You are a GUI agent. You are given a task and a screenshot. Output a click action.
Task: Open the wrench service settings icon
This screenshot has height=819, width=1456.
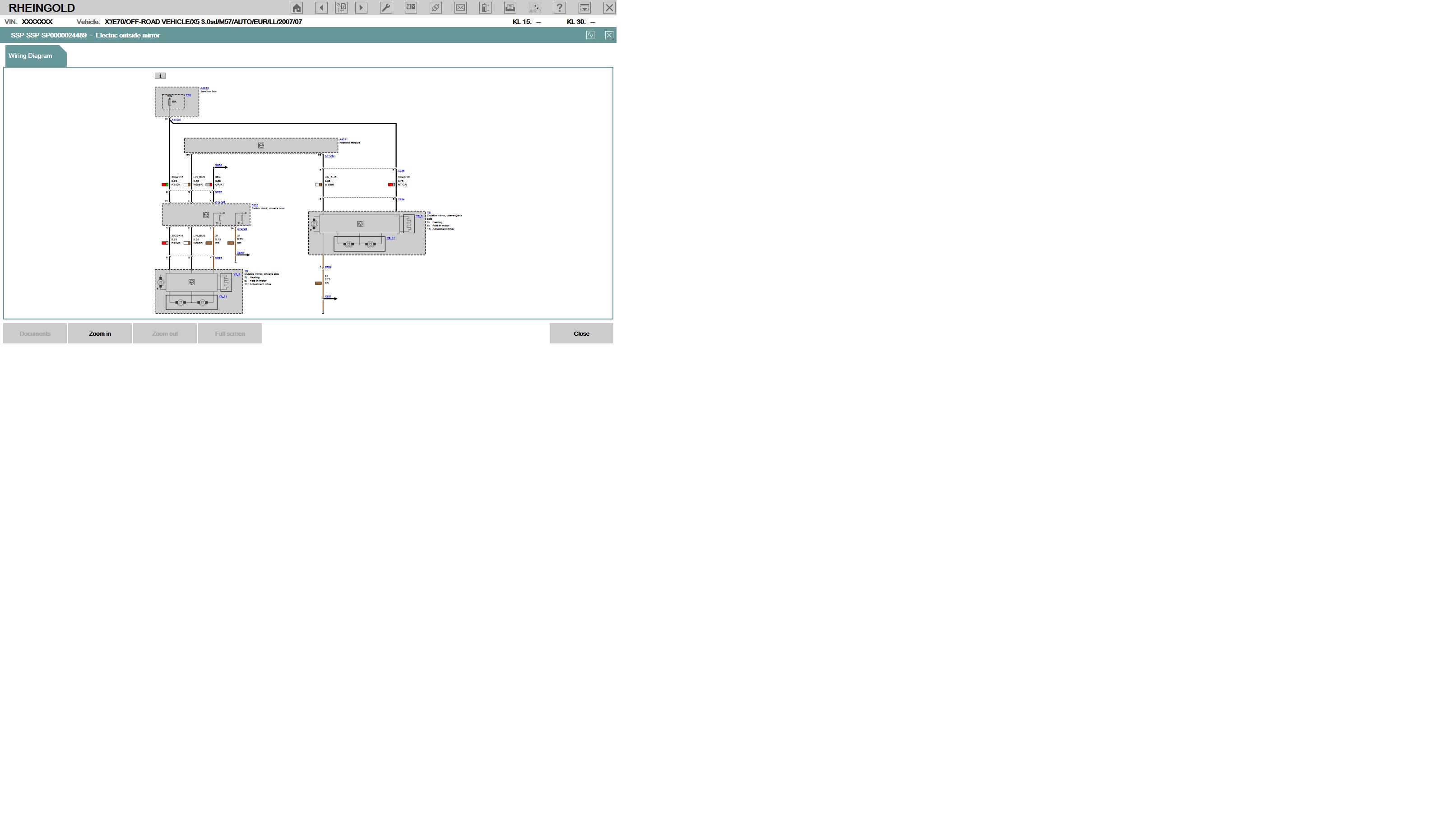coord(386,7)
